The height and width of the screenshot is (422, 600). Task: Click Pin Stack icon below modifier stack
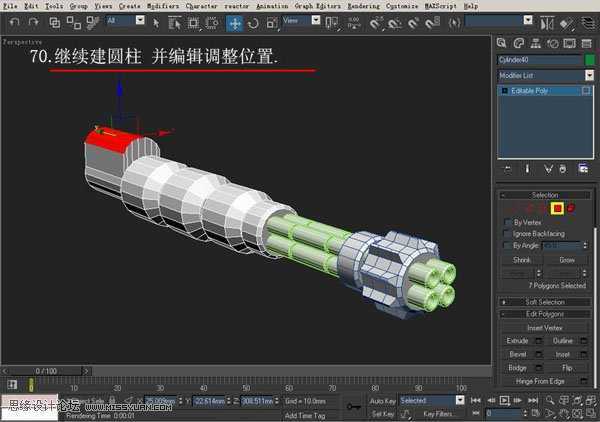click(507, 169)
